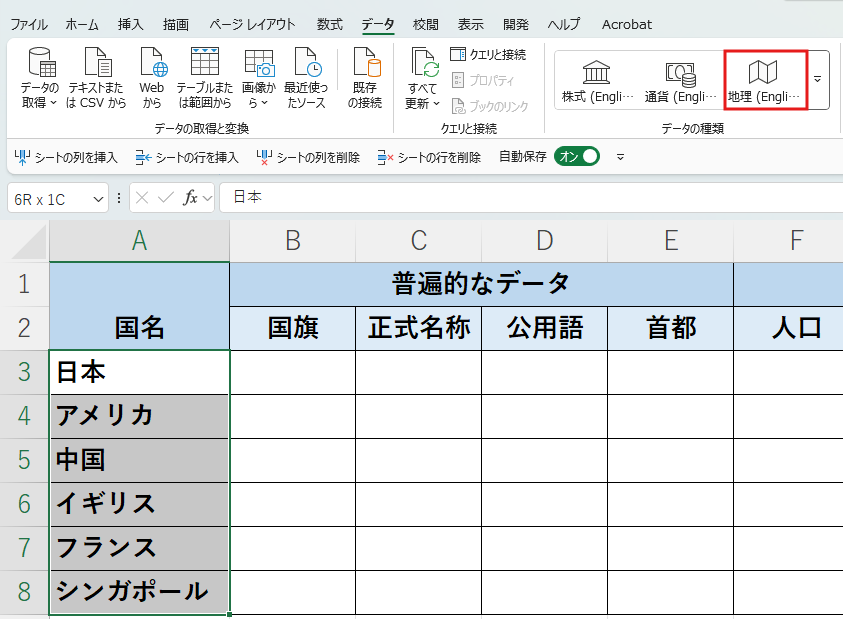Click シートの行を挿入 command
Image resolution: width=843 pixels, height=619 pixels.
(187, 157)
